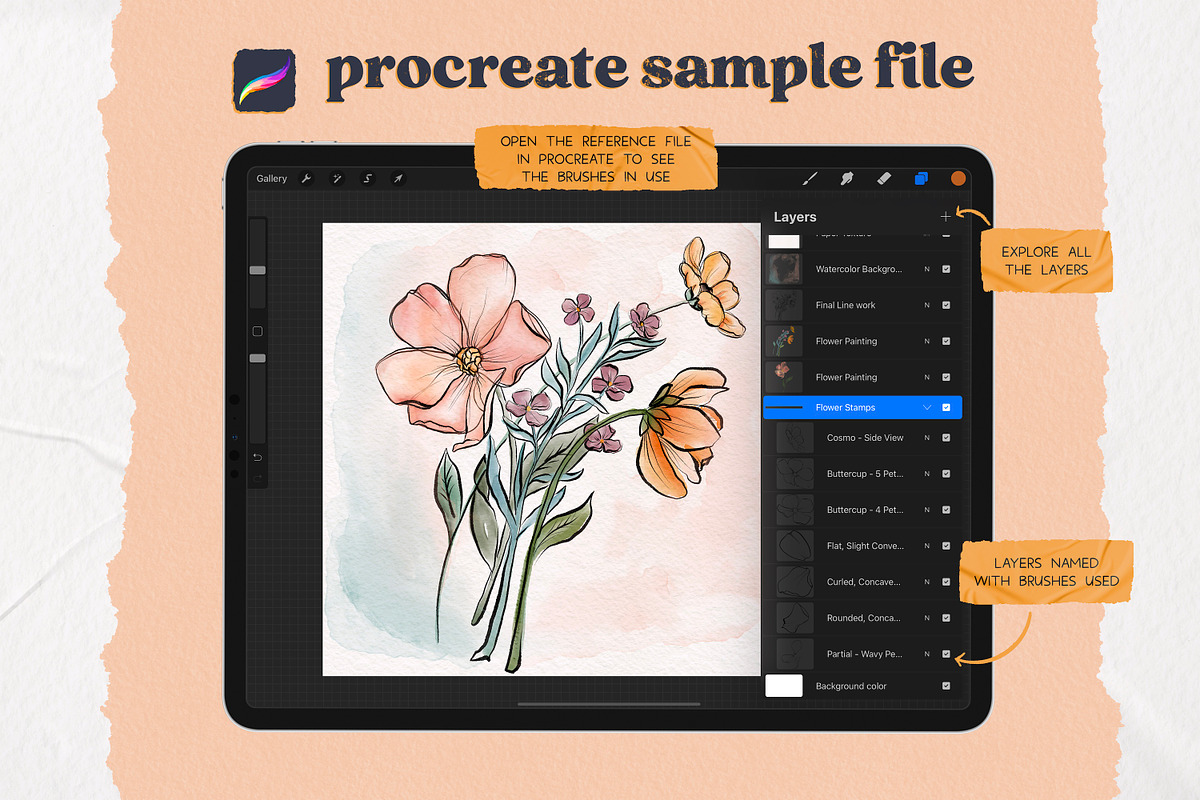Select the Final Line work layer name
Image resolution: width=1200 pixels, height=800 pixels.
[846, 305]
